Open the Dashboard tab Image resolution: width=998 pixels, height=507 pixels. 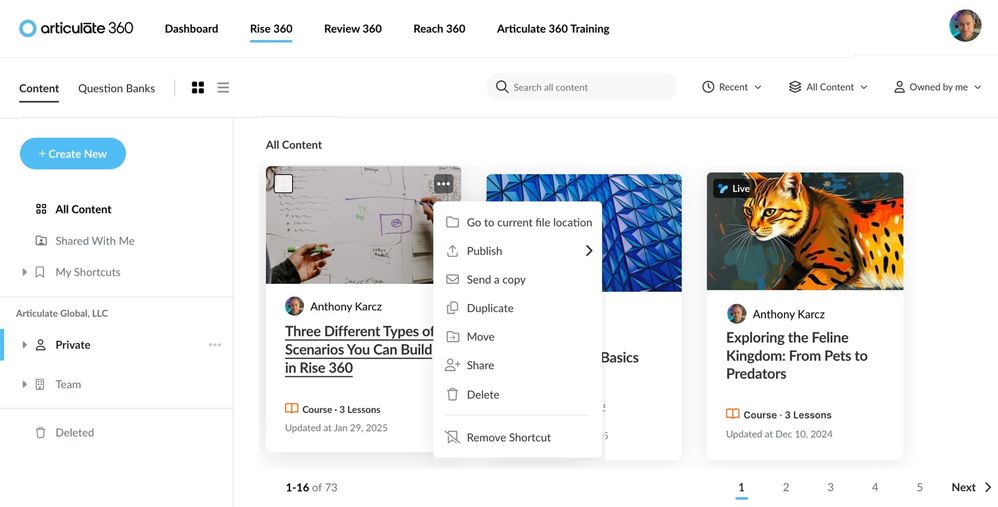pos(191,29)
